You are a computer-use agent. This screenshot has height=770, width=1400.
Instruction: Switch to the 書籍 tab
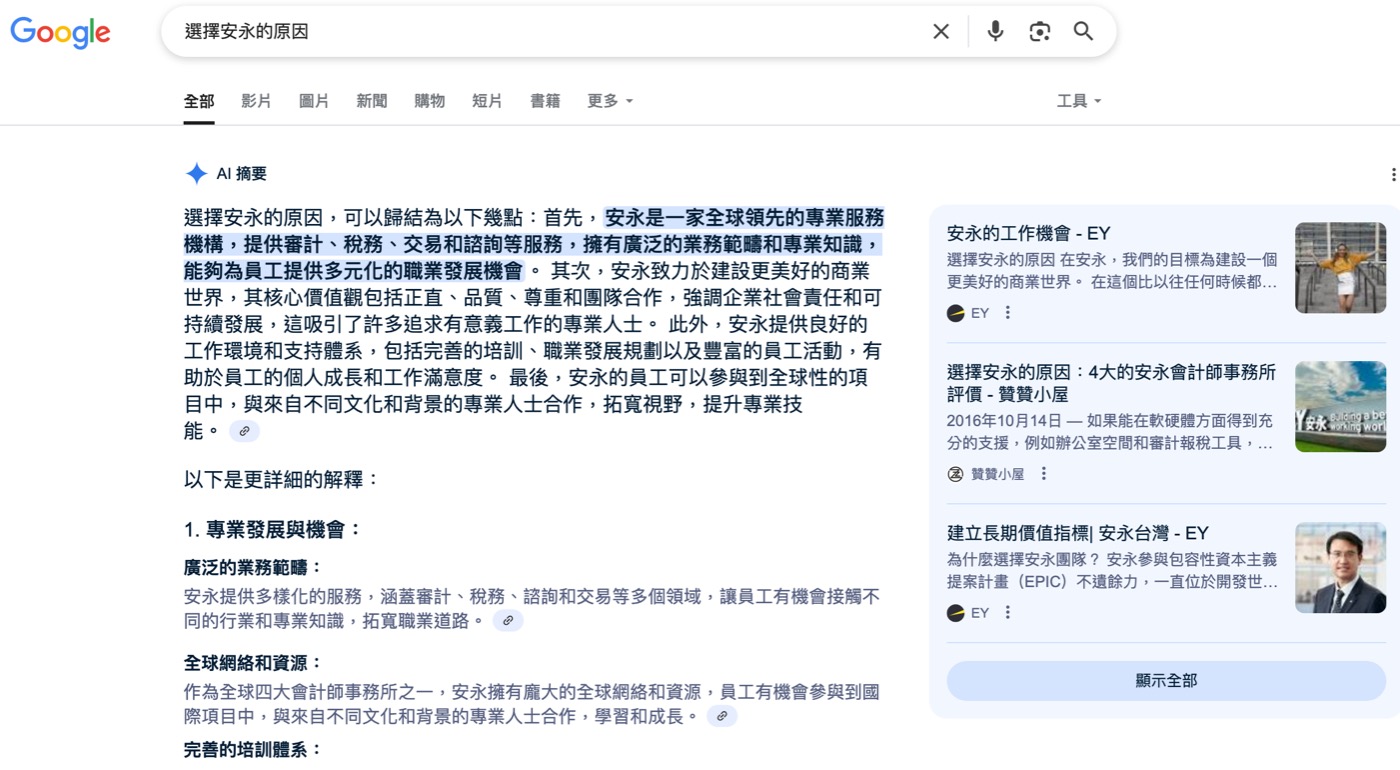[545, 101]
